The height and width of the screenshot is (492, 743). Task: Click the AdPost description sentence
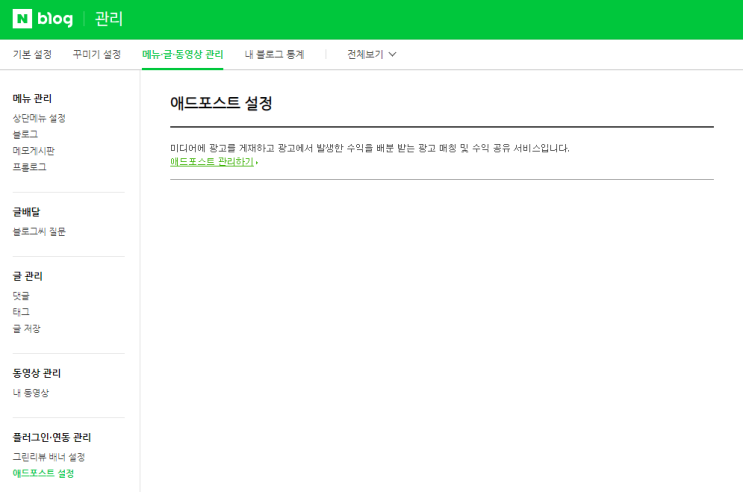(370, 148)
